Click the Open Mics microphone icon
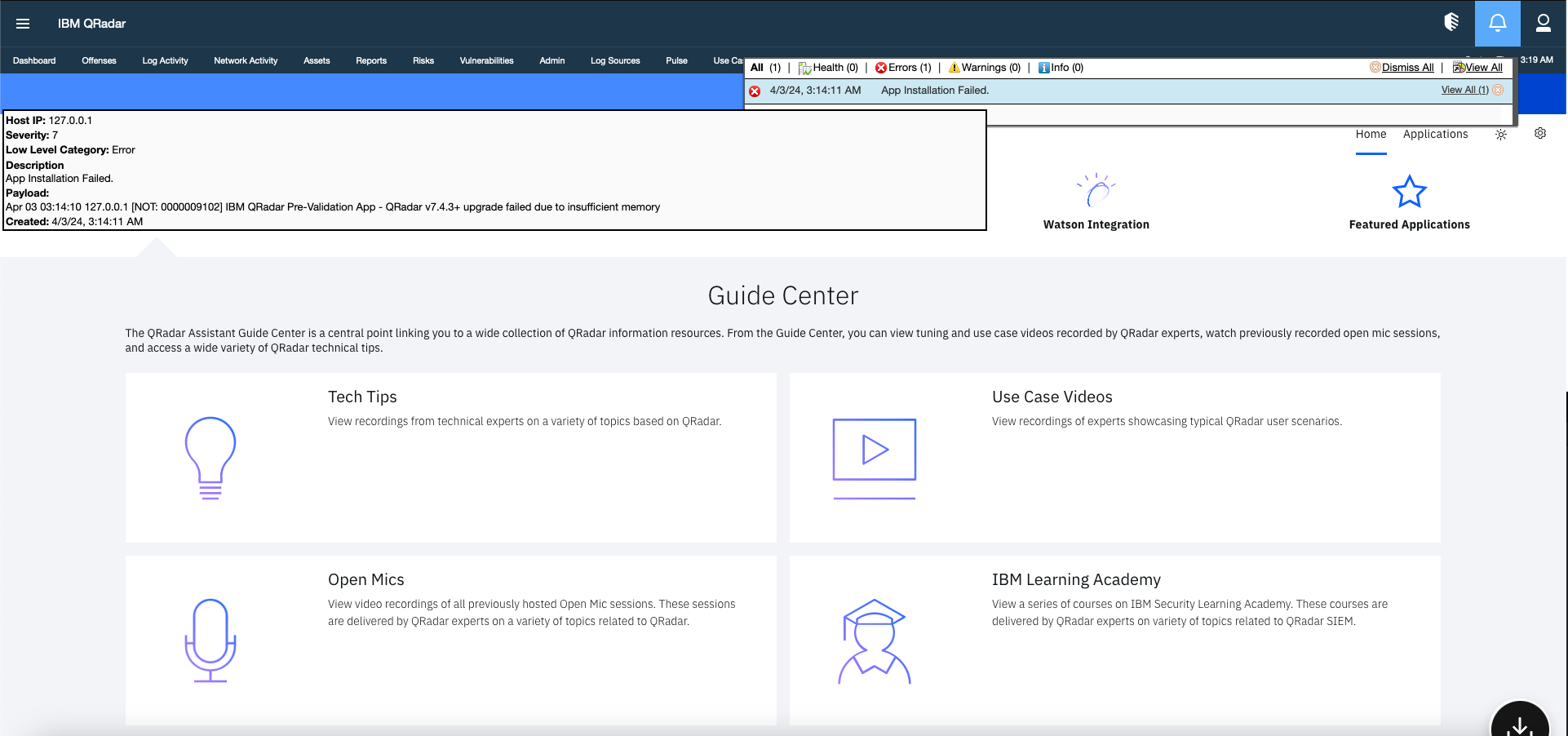 (210, 640)
